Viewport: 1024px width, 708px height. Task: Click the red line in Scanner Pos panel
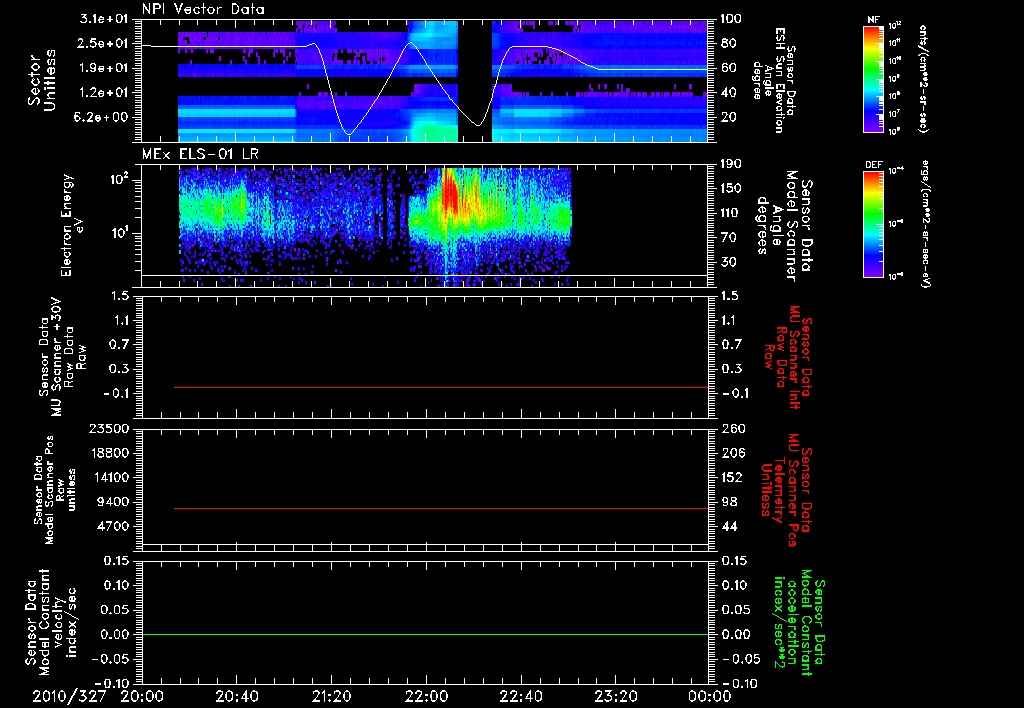[441, 508]
